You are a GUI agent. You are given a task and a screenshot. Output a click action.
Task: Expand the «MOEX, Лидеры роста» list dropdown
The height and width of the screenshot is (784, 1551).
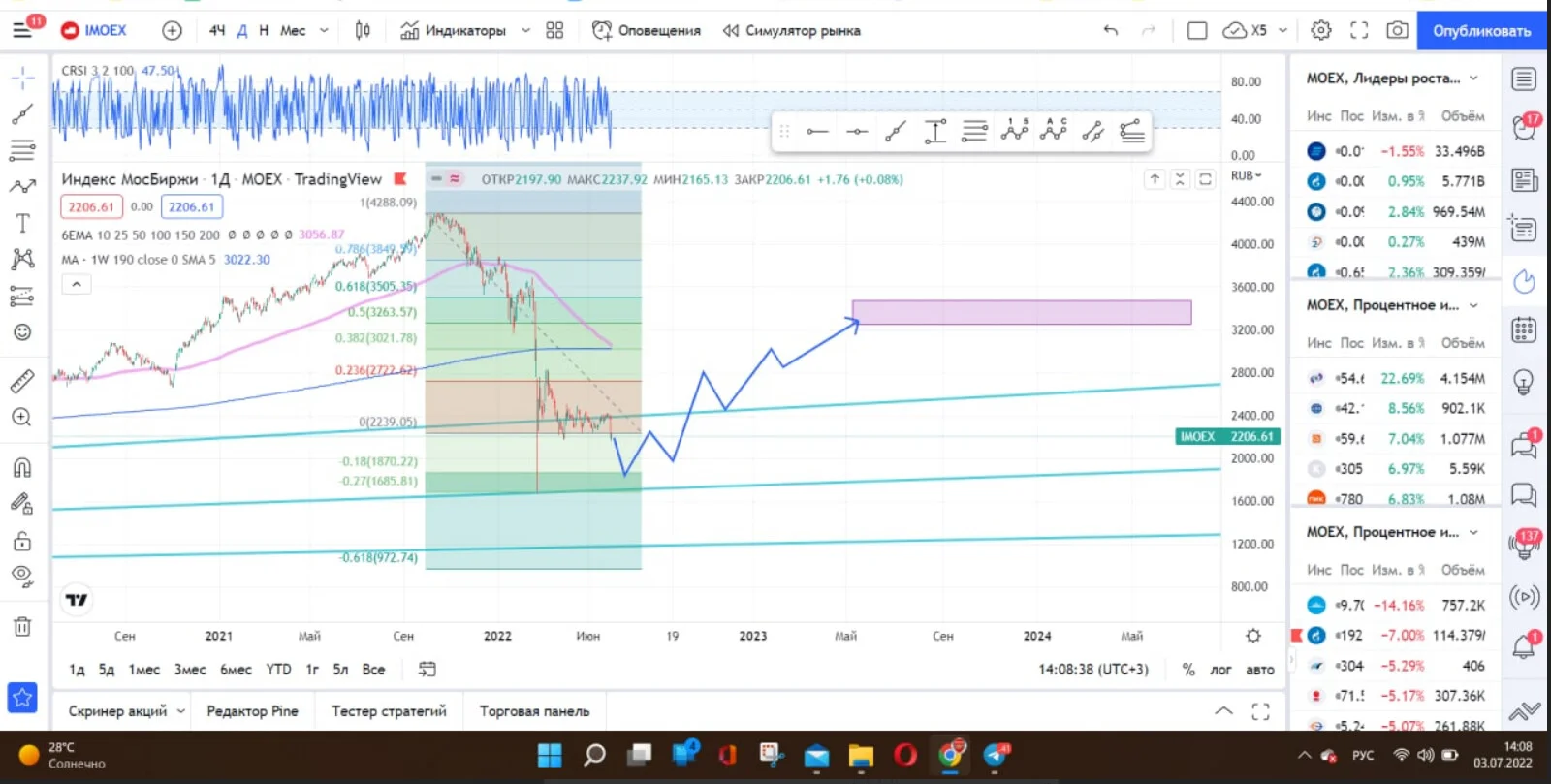click(1473, 78)
